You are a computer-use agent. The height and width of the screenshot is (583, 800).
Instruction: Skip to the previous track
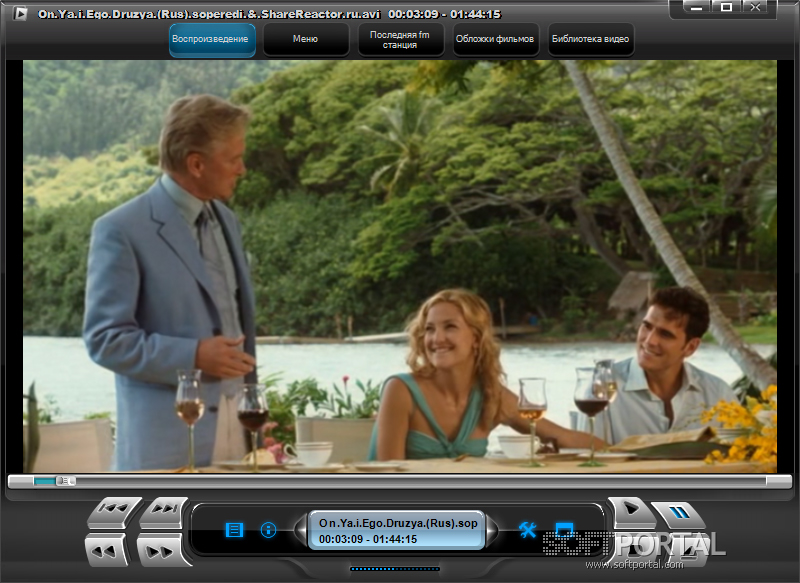[x=114, y=512]
